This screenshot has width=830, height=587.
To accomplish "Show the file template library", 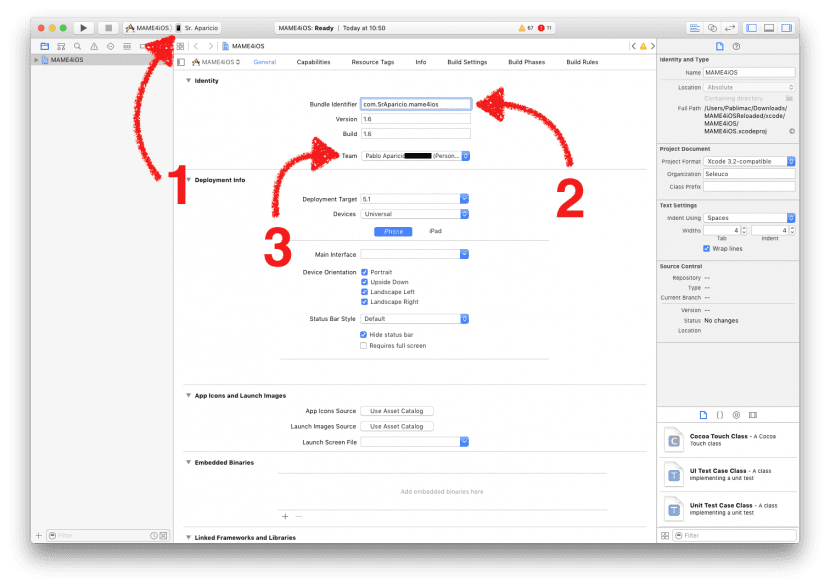I will 703,415.
